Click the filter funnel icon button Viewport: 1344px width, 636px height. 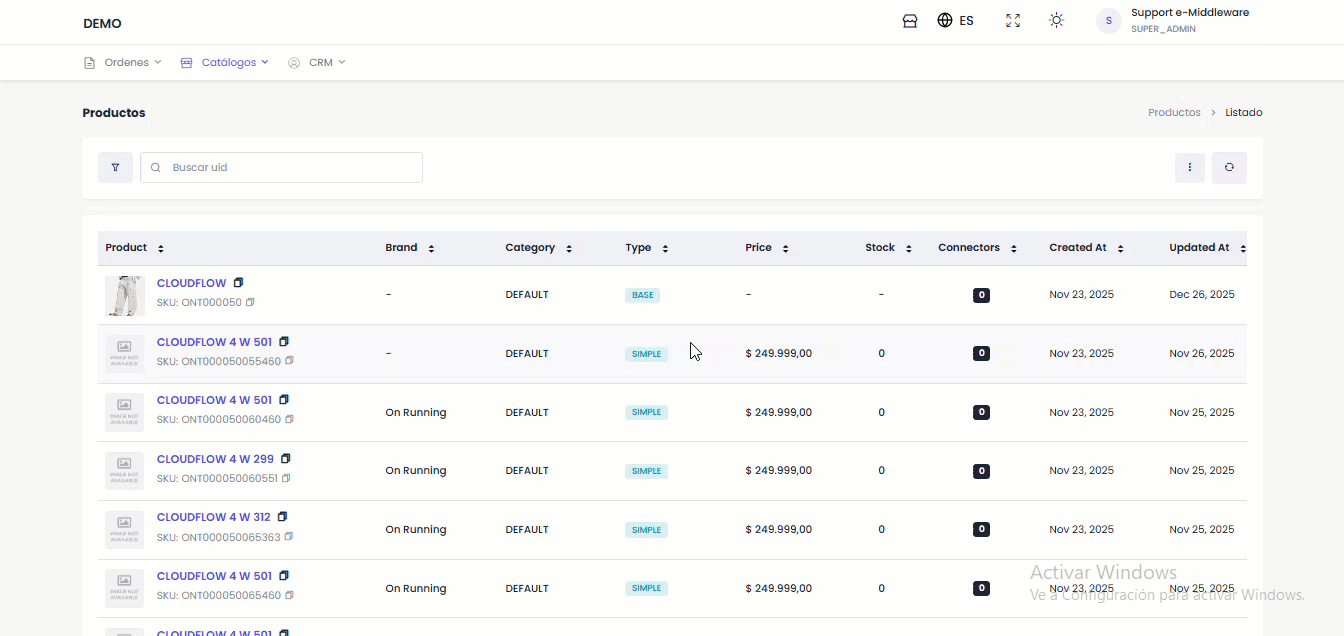tap(115, 168)
